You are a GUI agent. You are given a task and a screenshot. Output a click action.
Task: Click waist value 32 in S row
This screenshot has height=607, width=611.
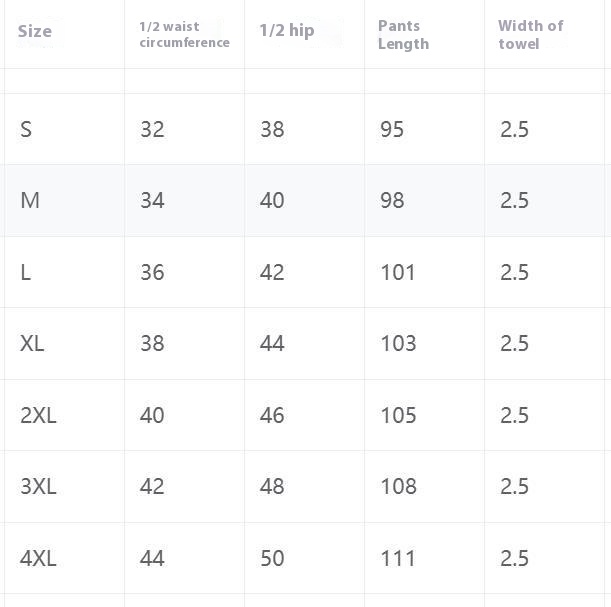[152, 129]
